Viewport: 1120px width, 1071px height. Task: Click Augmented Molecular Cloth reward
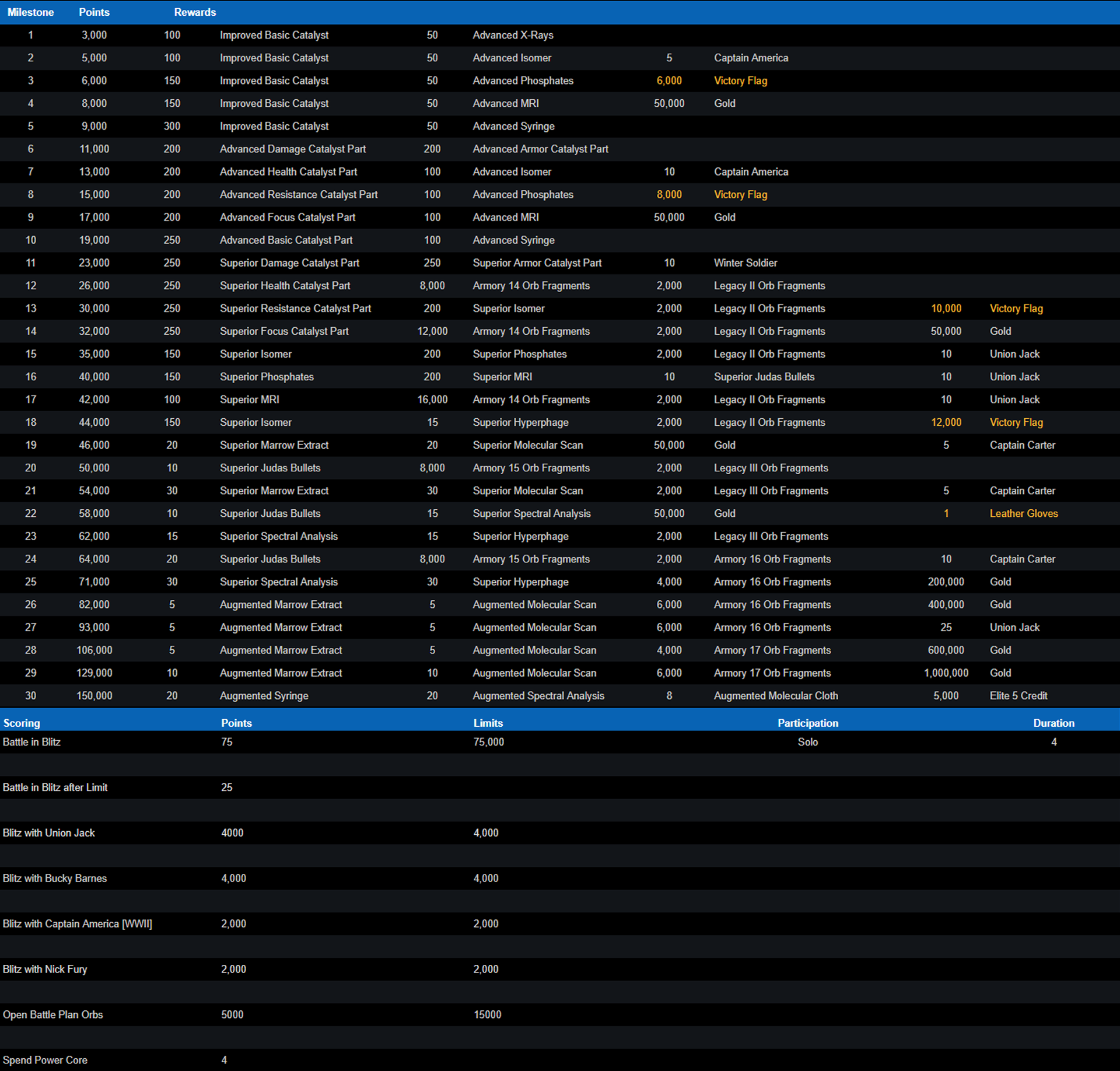pyautogui.click(x=775, y=695)
